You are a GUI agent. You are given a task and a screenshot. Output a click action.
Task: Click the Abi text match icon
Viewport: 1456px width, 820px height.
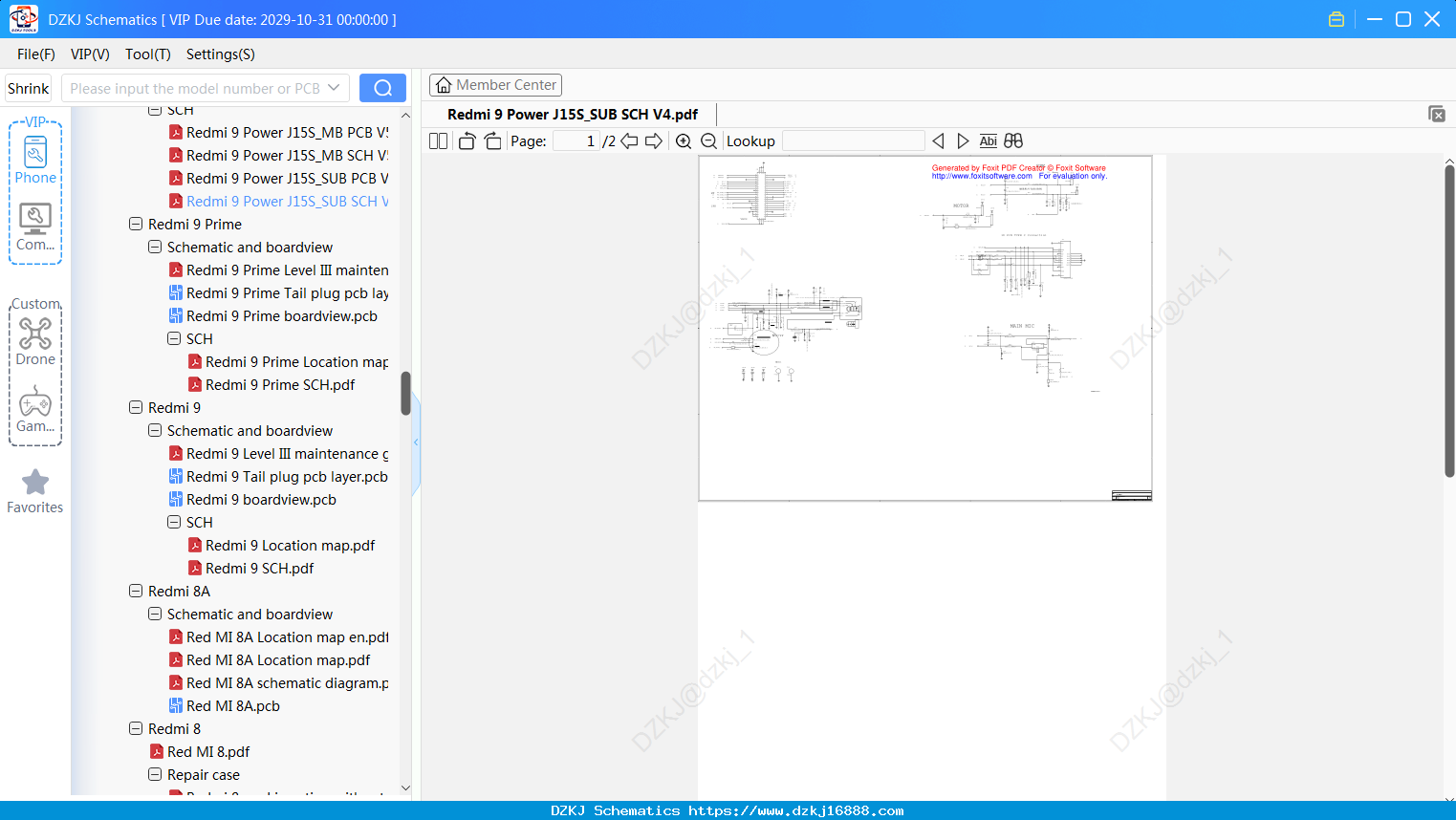point(989,141)
